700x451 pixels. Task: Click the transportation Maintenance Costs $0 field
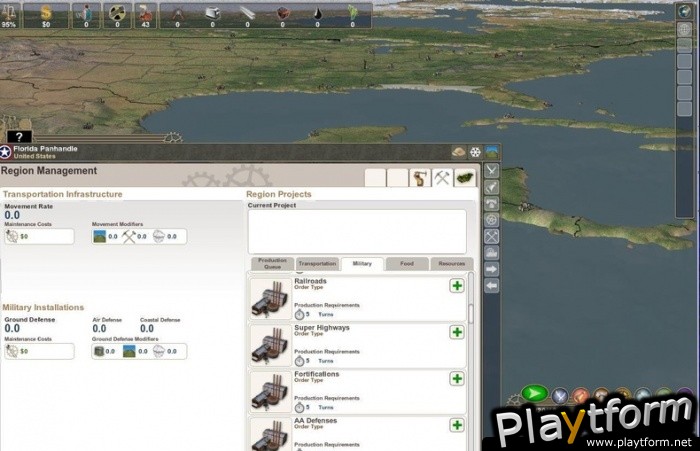tap(39, 236)
